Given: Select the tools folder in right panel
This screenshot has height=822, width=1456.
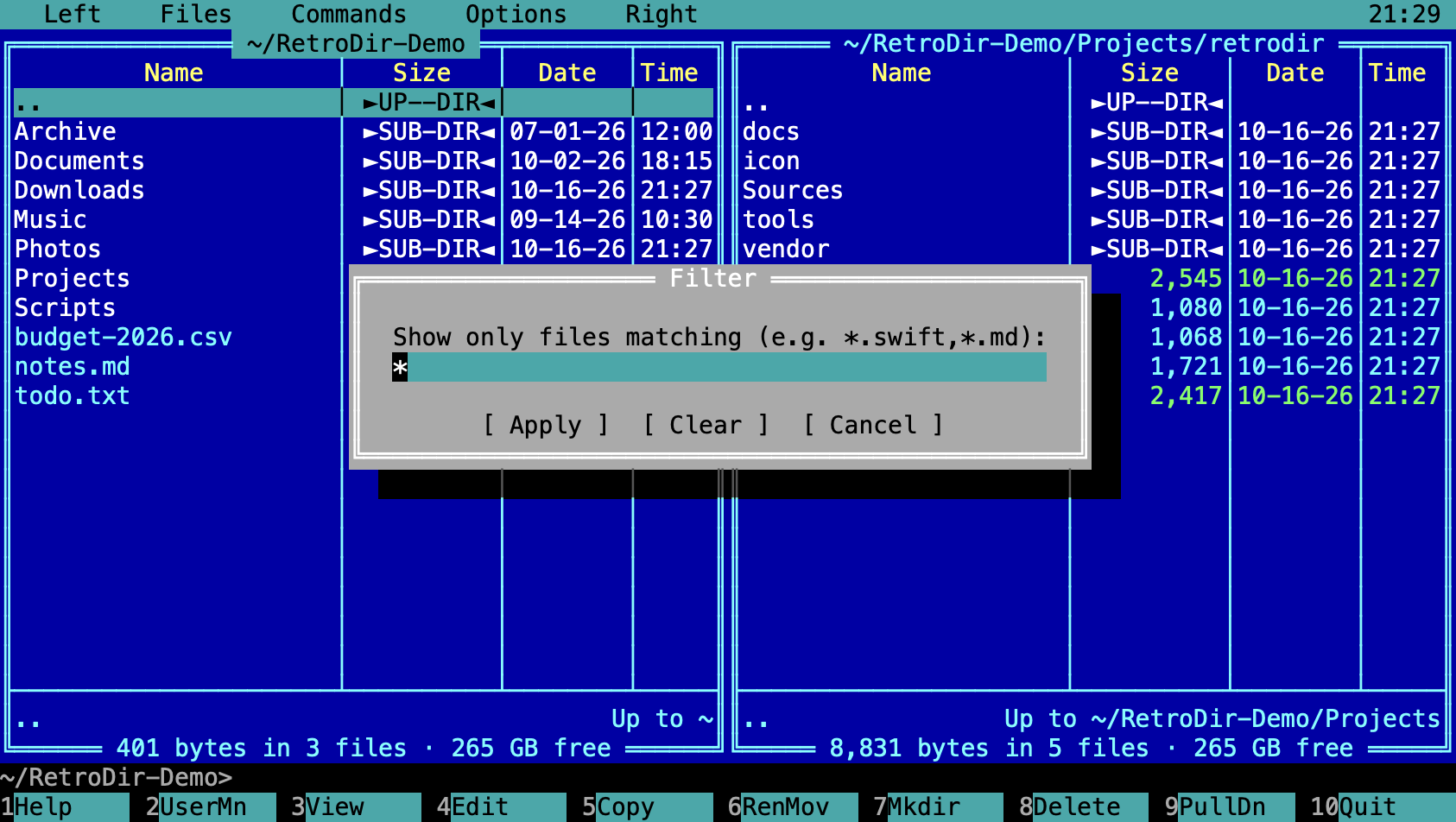Looking at the screenshot, I should (x=1092, y=220).
